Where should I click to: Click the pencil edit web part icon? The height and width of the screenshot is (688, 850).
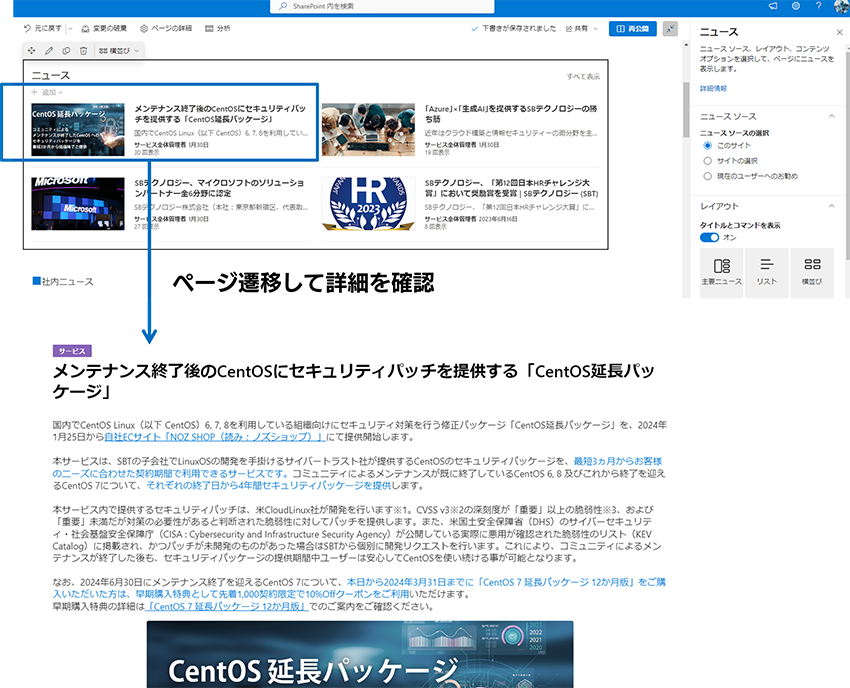pos(49,50)
